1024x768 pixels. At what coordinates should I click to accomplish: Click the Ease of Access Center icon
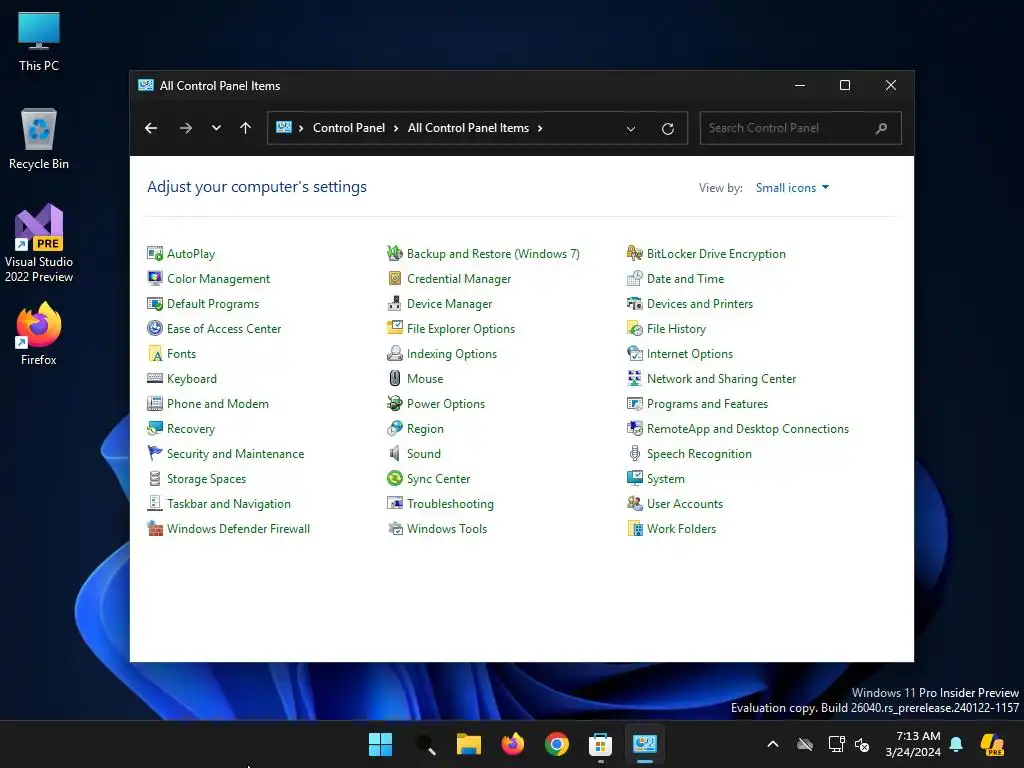155,328
